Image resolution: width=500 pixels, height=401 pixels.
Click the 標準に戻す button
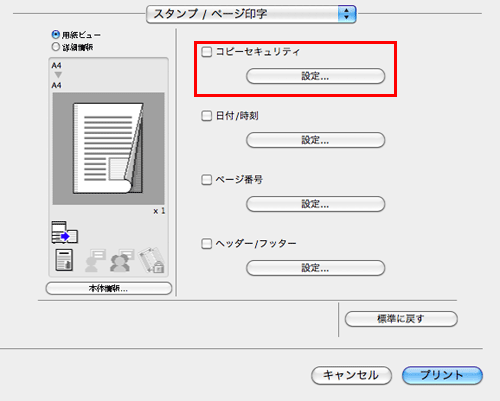tap(401, 319)
